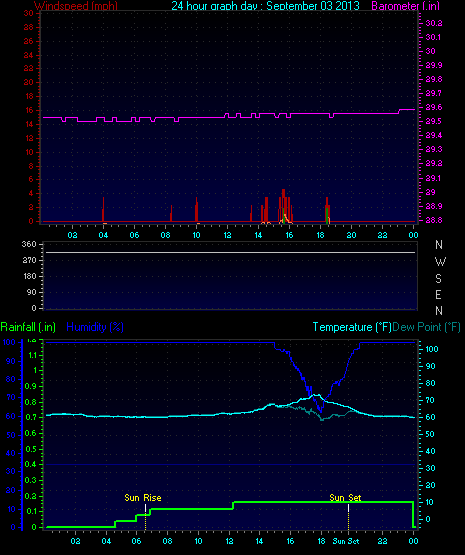Click the 360 degree wind direction tick

29,244
